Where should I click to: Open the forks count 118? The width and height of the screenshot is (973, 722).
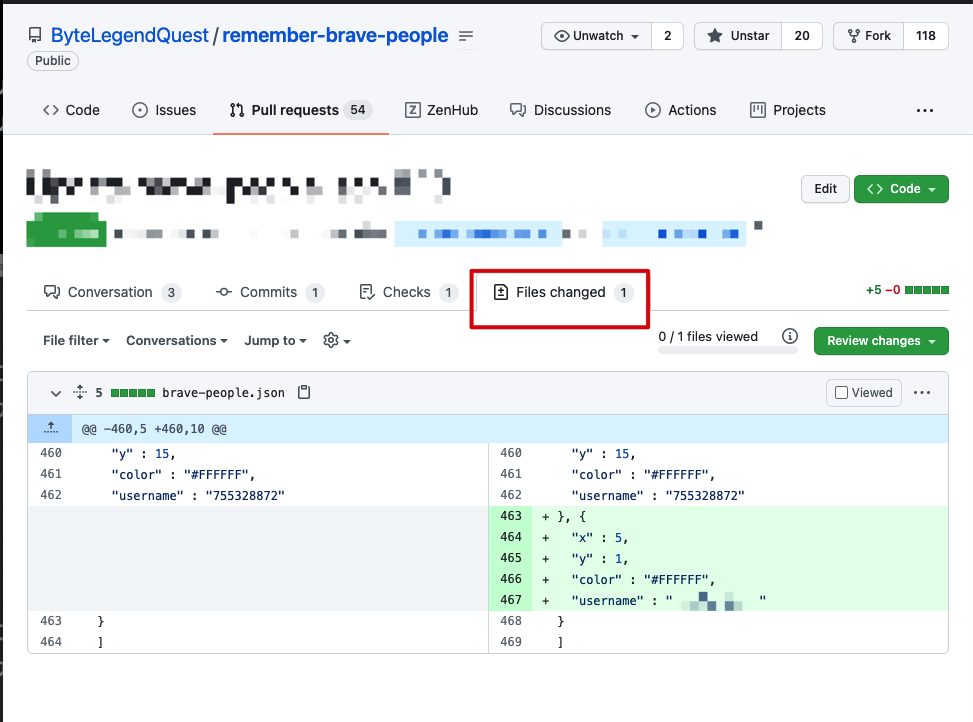925,36
